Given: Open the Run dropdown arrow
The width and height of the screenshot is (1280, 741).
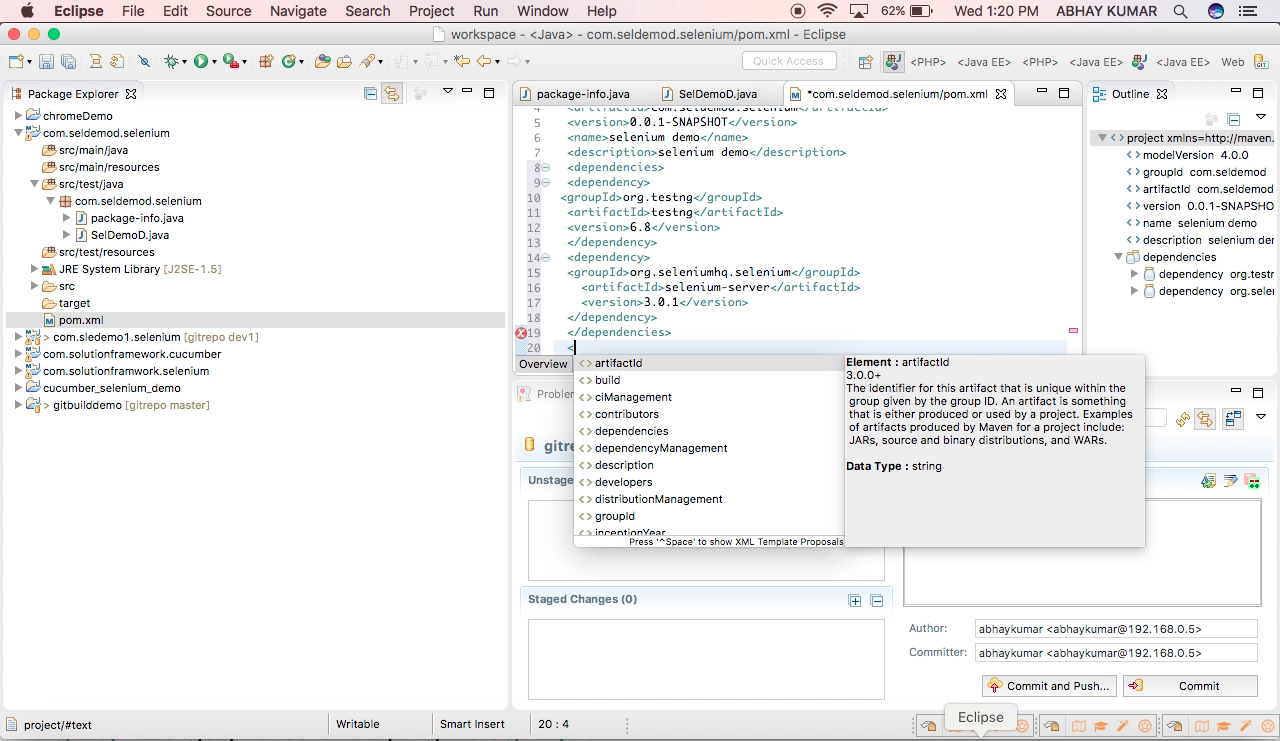Looking at the screenshot, I should 214,62.
